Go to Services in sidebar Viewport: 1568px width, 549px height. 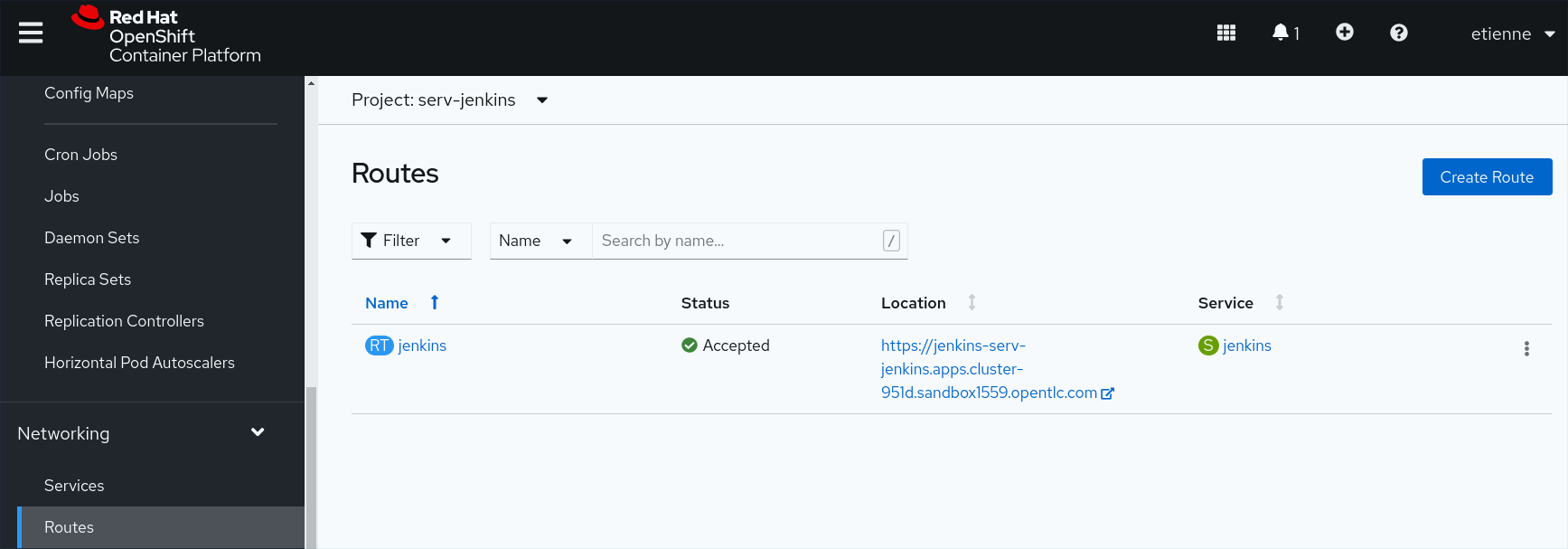(74, 486)
